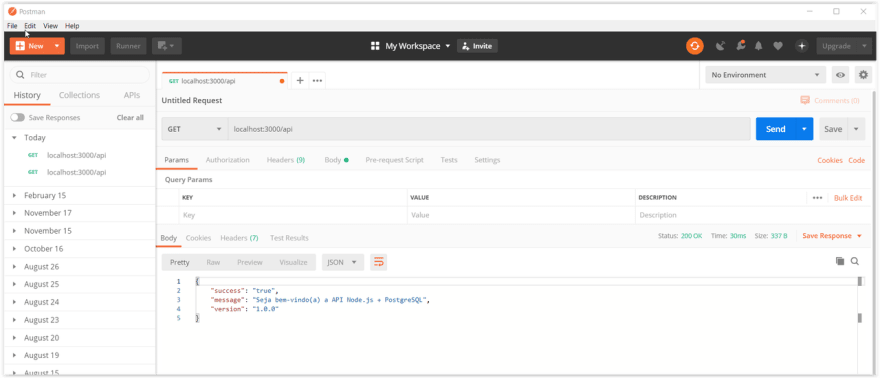Switch to the Collections tab
The image size is (880, 378).
(79, 95)
